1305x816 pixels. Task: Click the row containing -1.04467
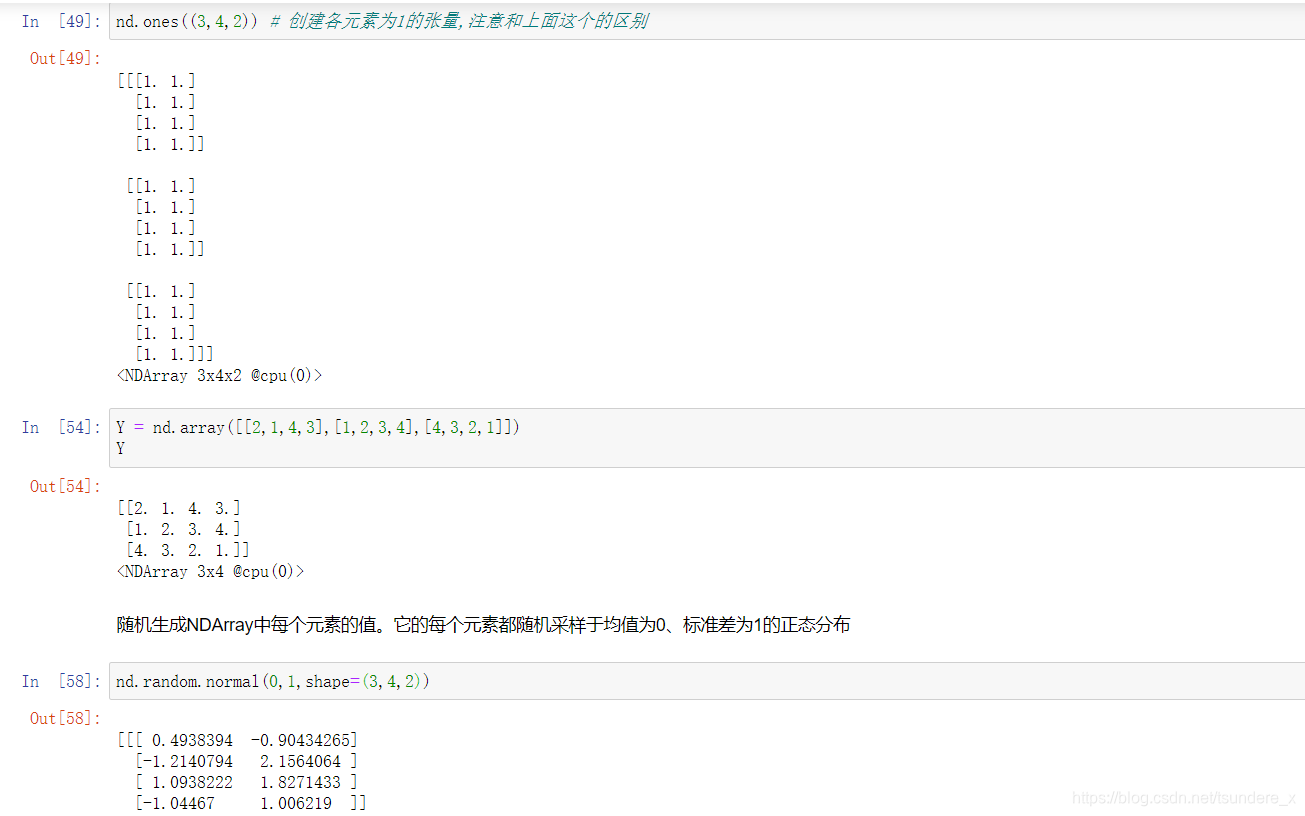tap(250, 803)
